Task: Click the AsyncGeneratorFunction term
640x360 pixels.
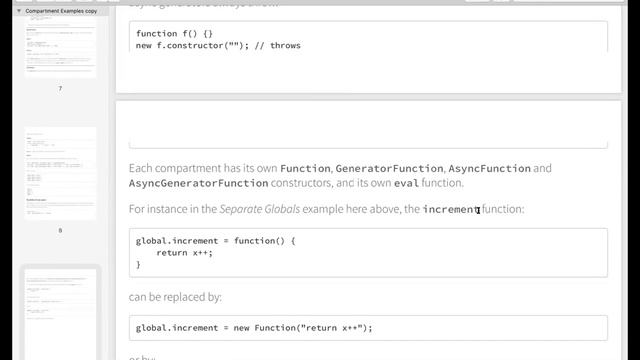Action: coord(198,183)
